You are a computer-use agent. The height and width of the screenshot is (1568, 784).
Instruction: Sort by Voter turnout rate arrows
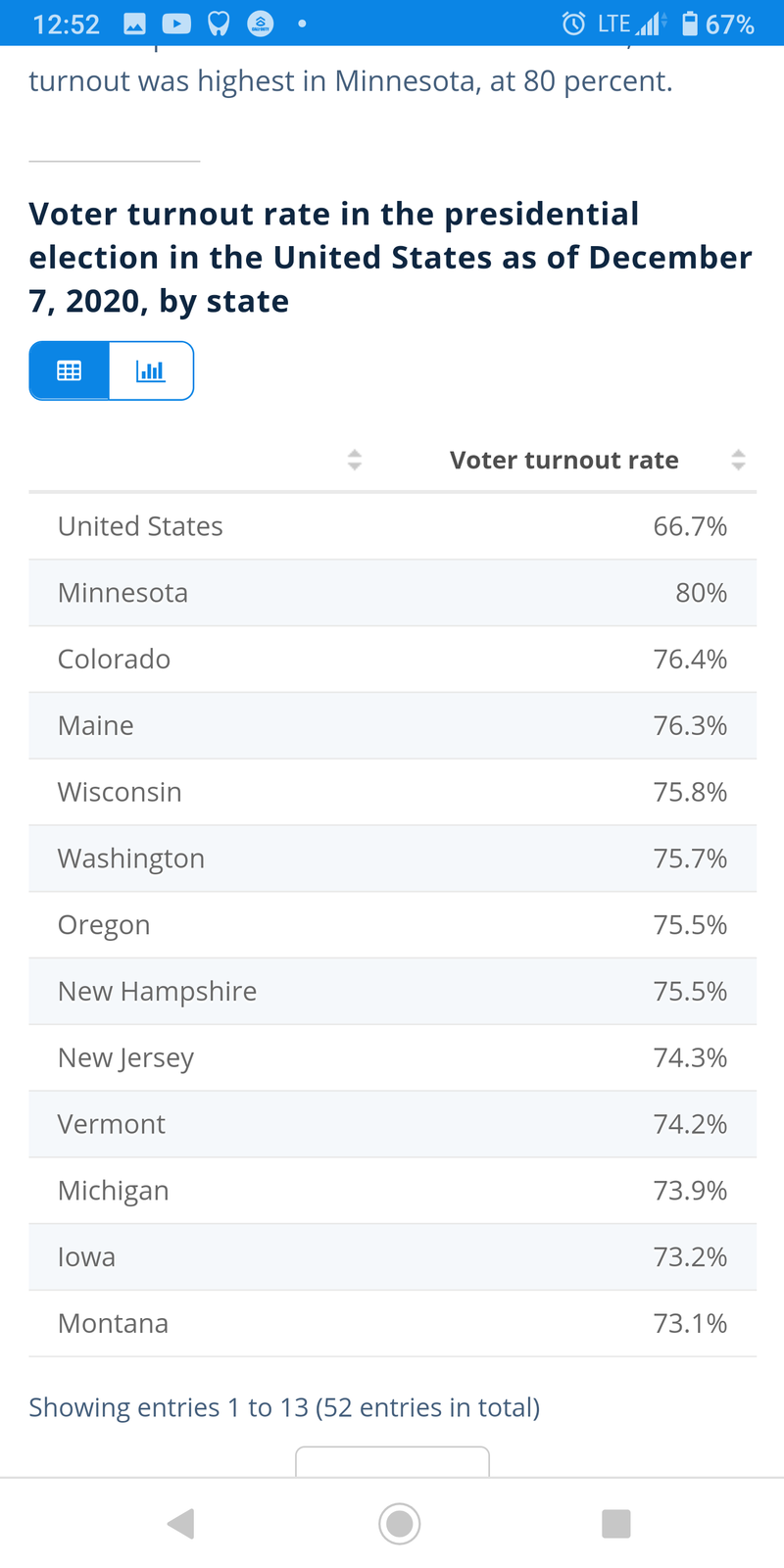pos(739,460)
